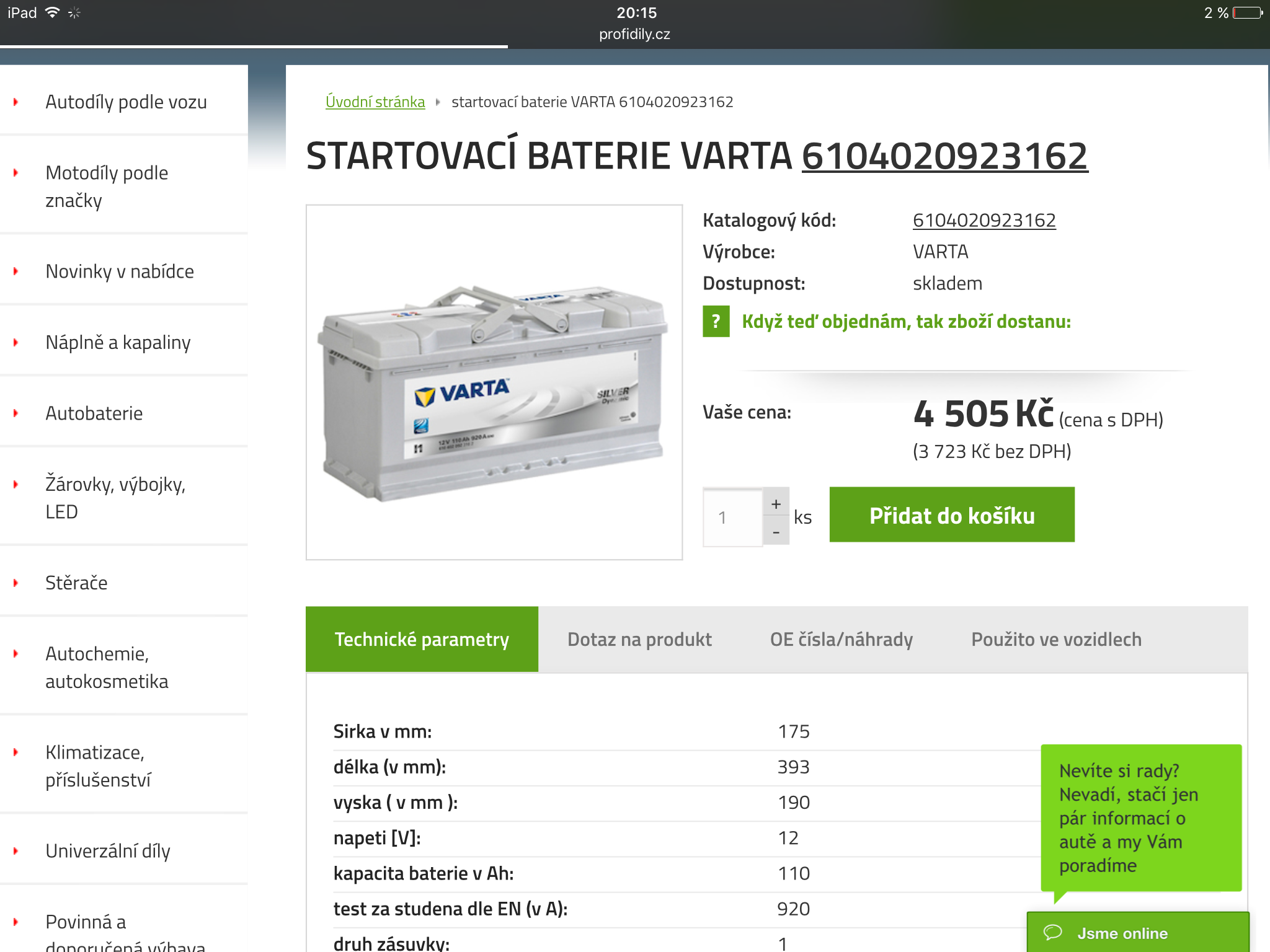The image size is (1270, 952).
Task: Switch to the Dotaz na produkt tab
Action: click(x=639, y=639)
